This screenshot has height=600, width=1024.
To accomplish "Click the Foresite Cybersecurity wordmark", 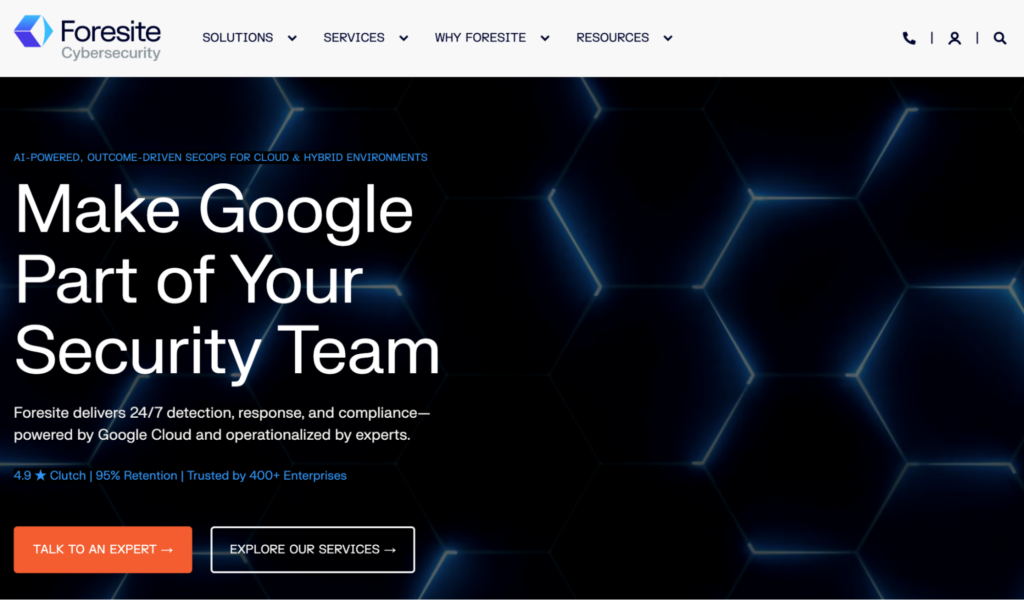I will point(109,38).
